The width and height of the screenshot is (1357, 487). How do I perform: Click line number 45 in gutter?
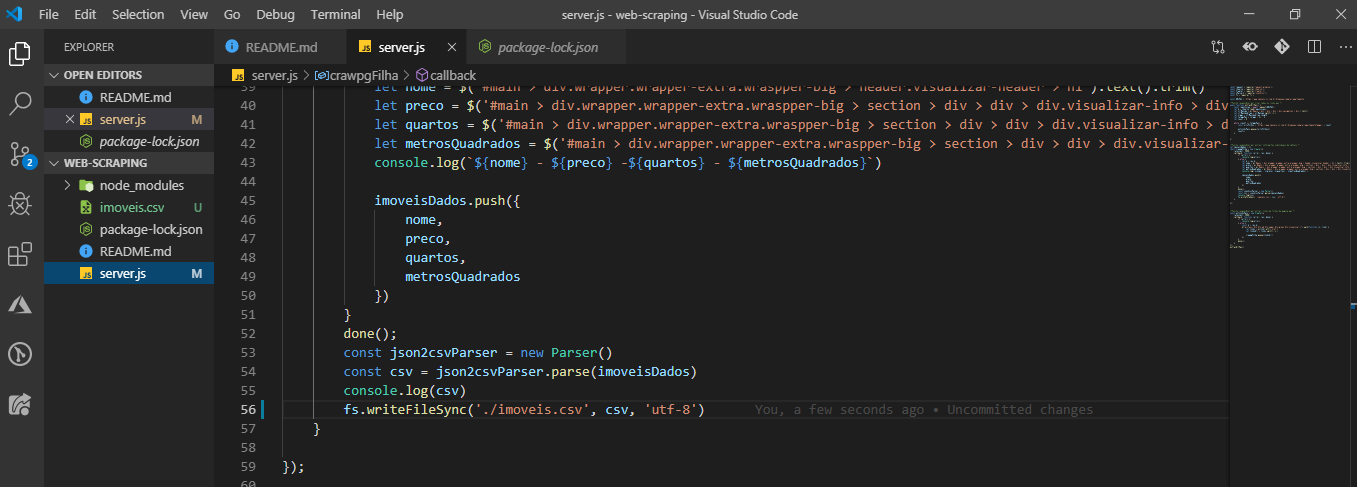pos(248,201)
